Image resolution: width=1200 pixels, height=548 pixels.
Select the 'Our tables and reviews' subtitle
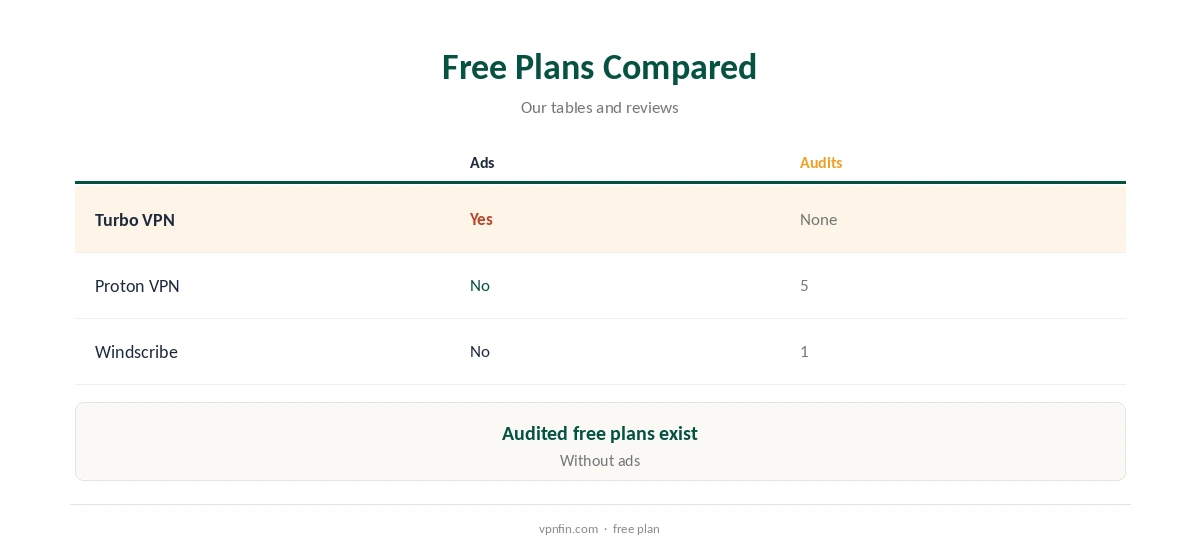(x=599, y=108)
